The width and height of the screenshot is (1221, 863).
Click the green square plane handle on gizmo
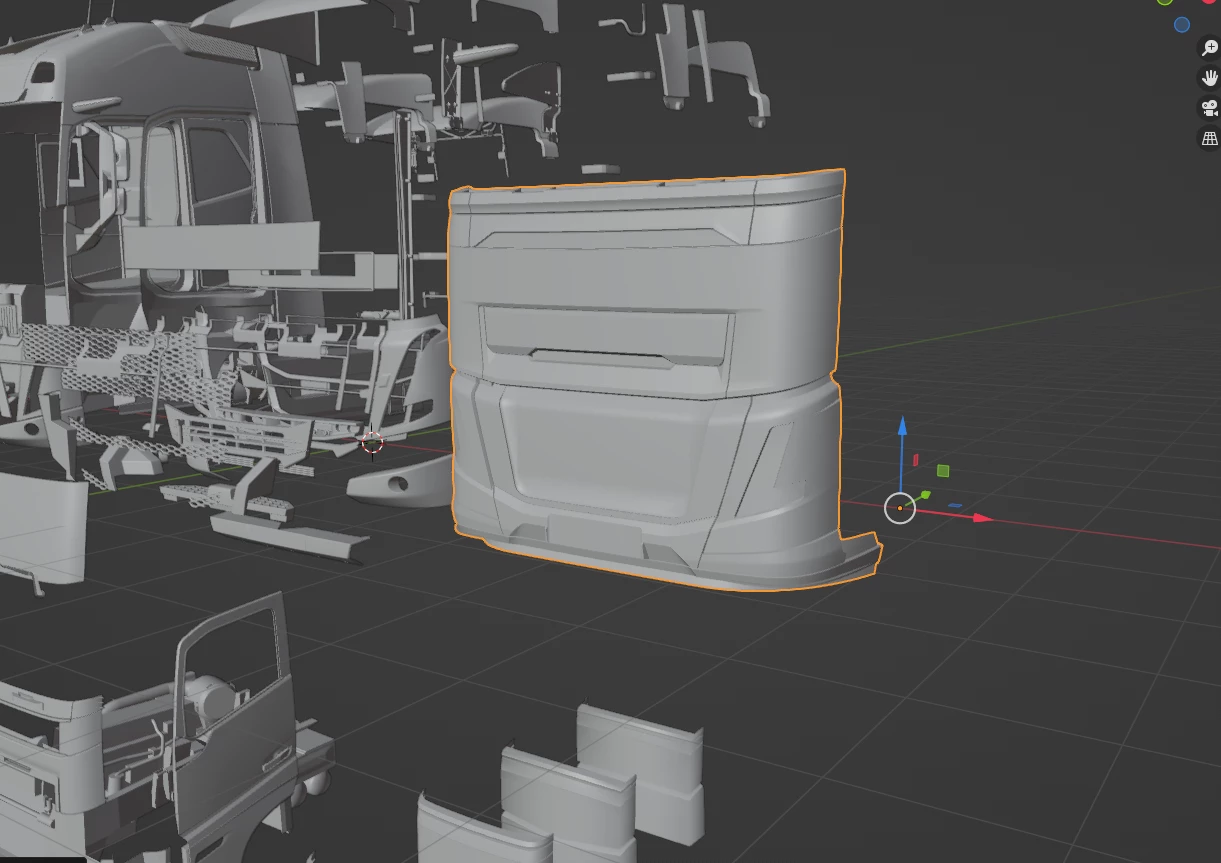point(943,470)
